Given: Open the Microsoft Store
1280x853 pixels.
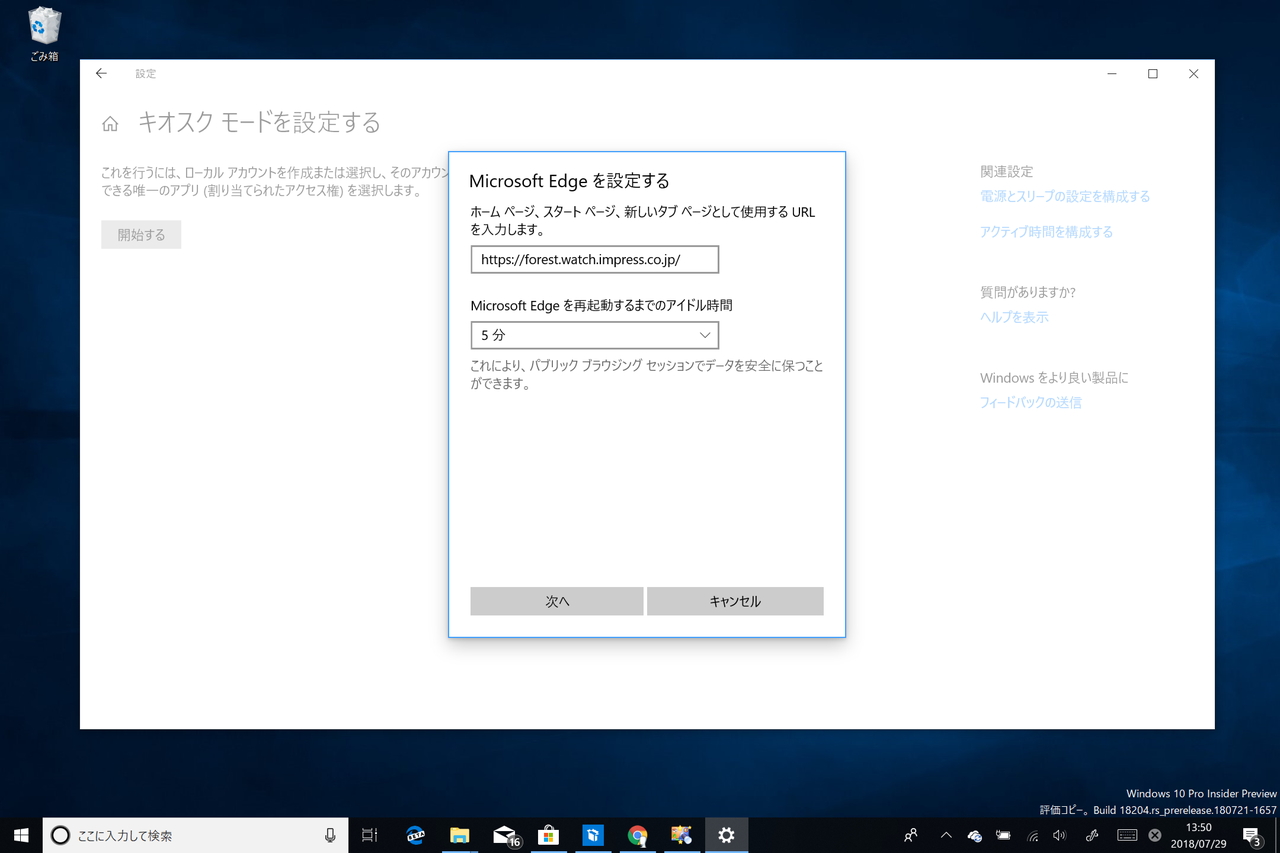Looking at the screenshot, I should click(548, 835).
